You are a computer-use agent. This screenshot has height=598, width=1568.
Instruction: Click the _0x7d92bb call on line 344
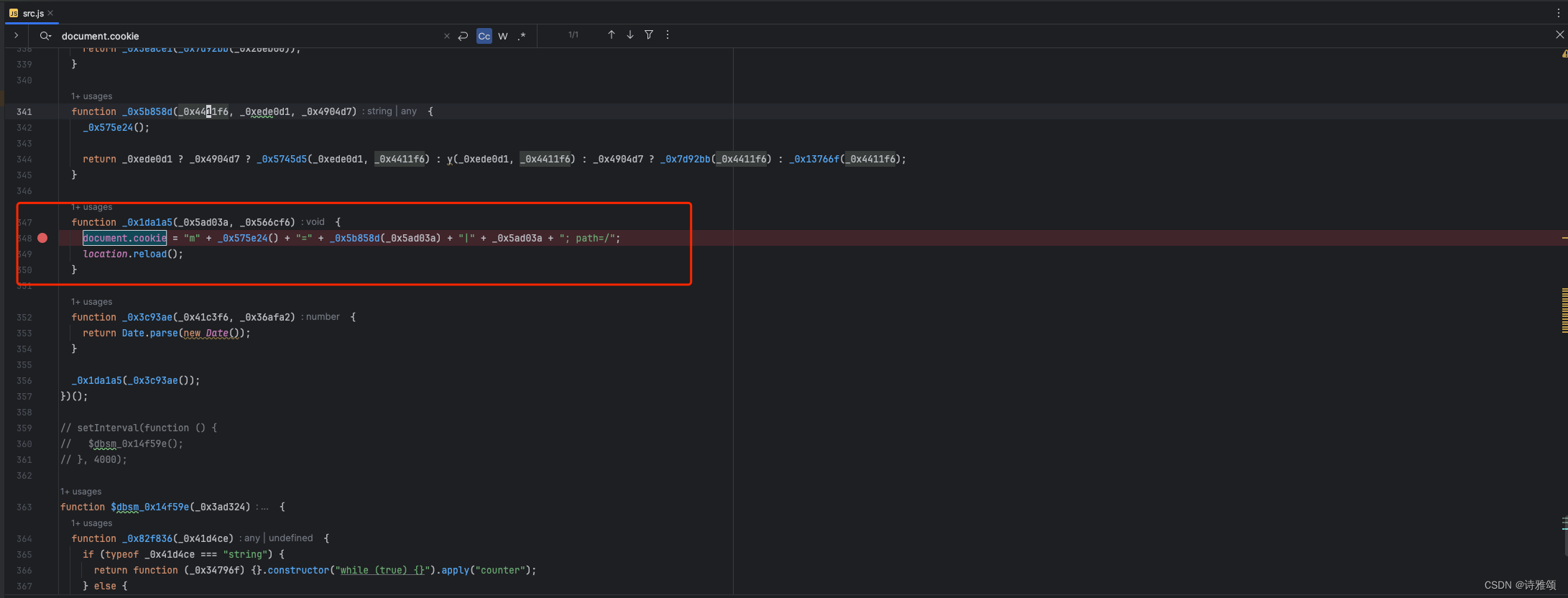(x=686, y=159)
